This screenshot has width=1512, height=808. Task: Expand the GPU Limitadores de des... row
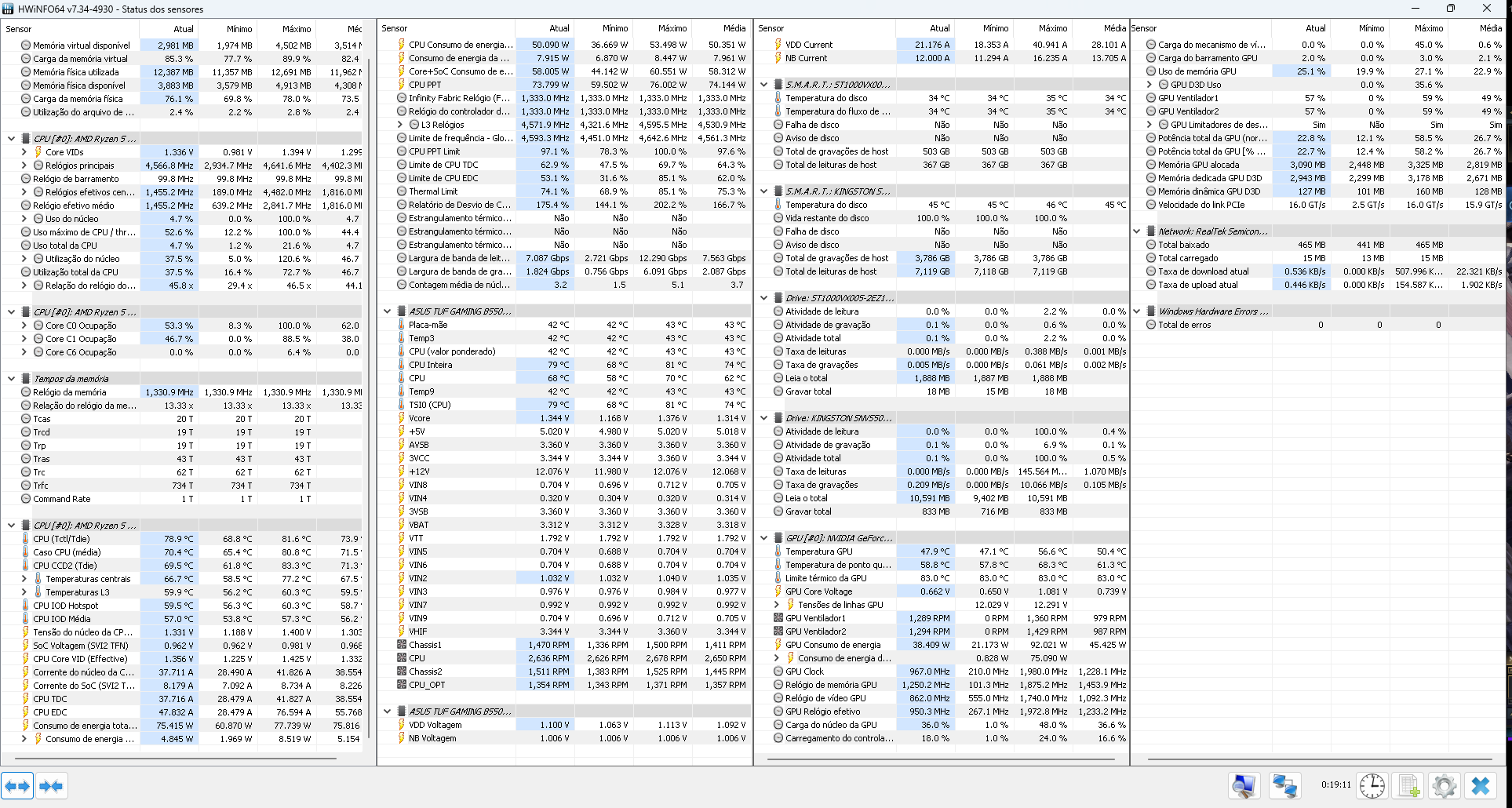click(x=1149, y=125)
